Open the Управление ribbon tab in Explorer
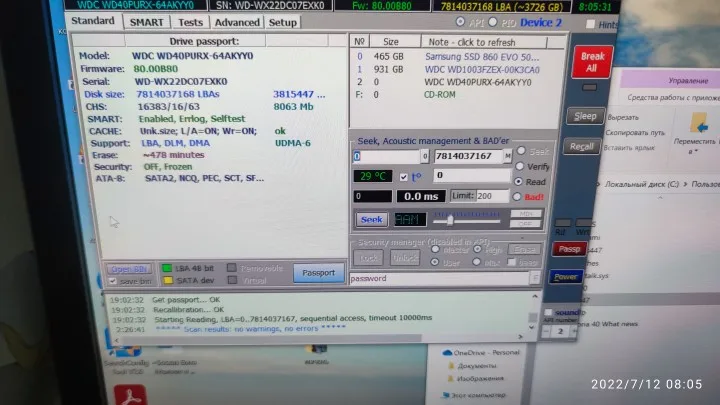This screenshot has width=720, height=405. pos(687,81)
